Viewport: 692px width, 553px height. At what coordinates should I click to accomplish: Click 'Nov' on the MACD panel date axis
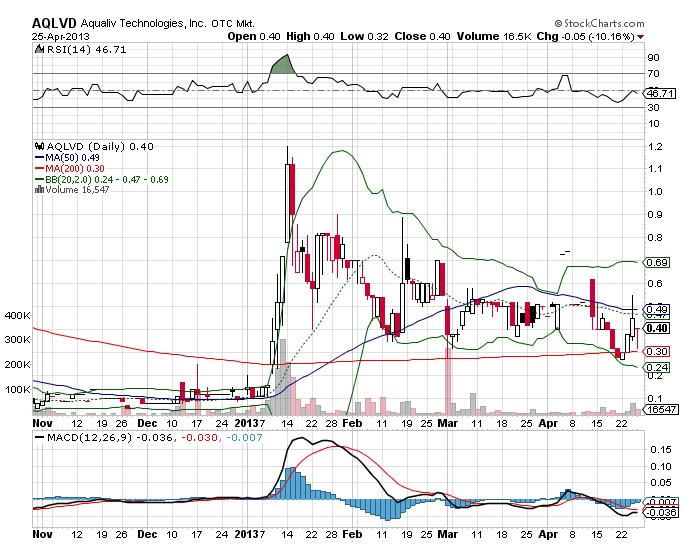(x=42, y=534)
